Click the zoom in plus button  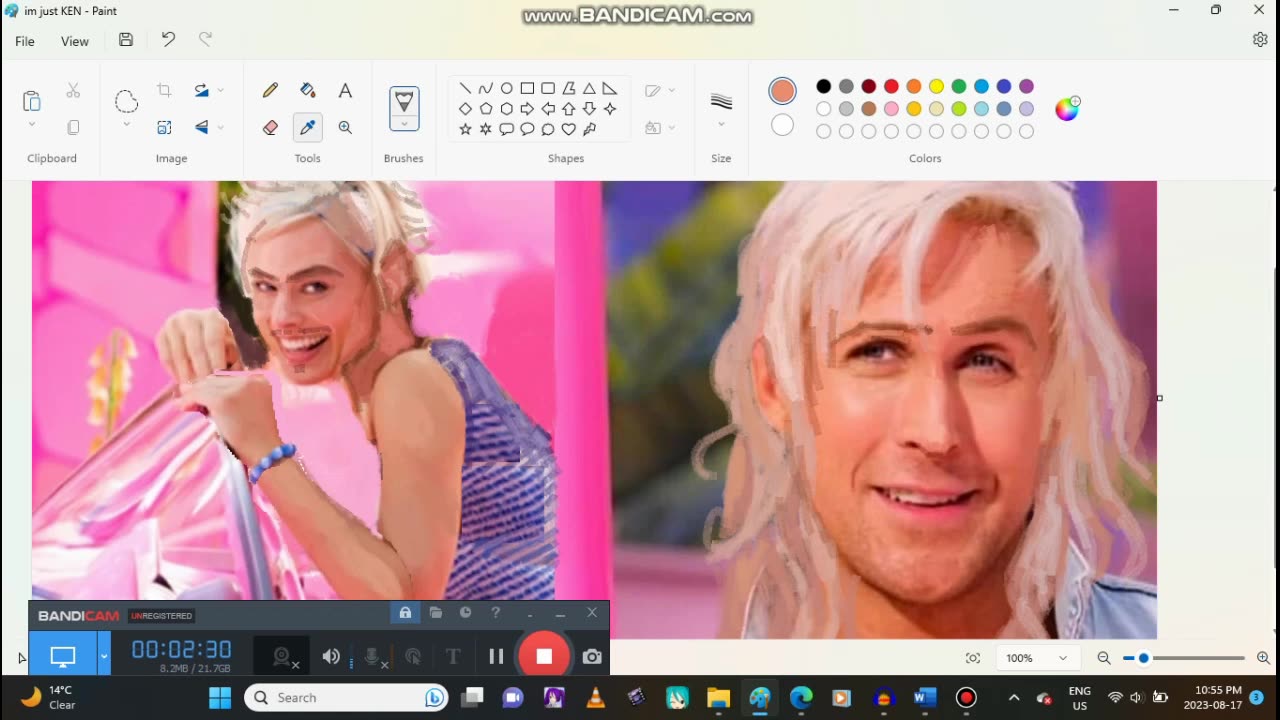coord(1263,658)
